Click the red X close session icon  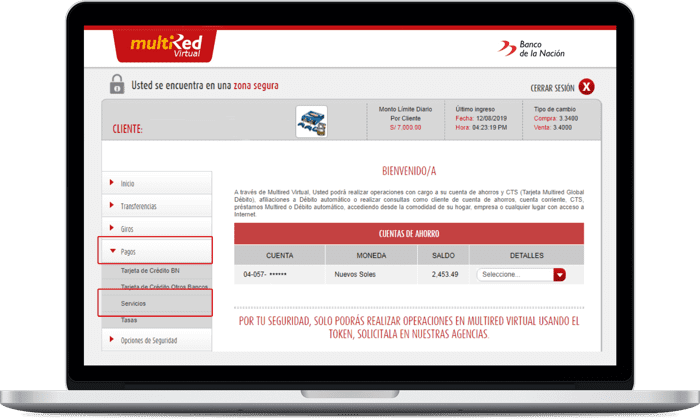tap(586, 87)
